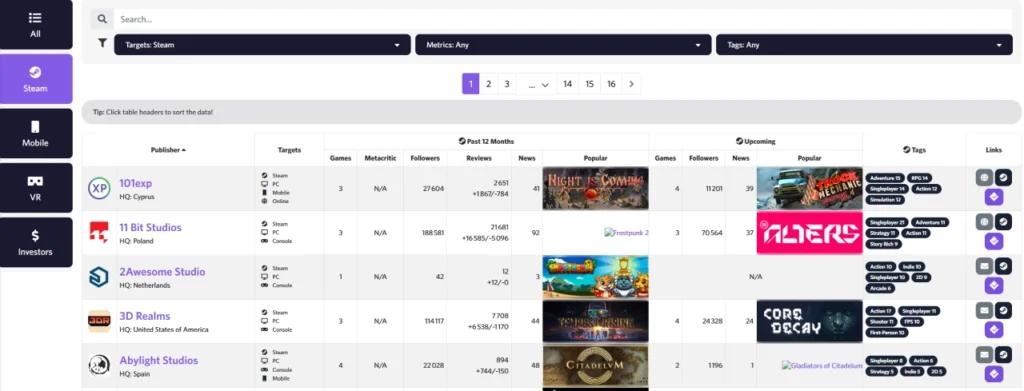This screenshot has height=391, width=1024.
Task: Click the 2Awesome Studio hexagon logo
Action: point(99,277)
